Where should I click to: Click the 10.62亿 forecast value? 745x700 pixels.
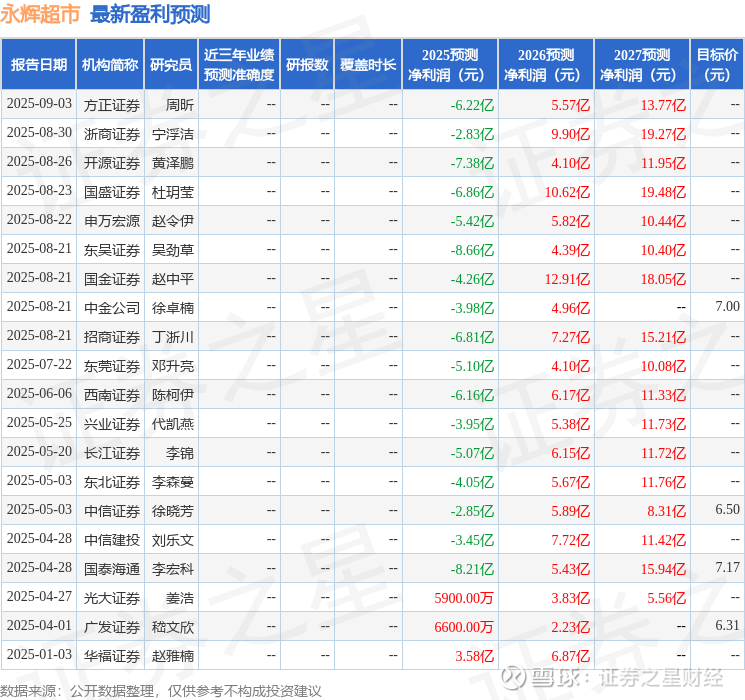pos(567,192)
